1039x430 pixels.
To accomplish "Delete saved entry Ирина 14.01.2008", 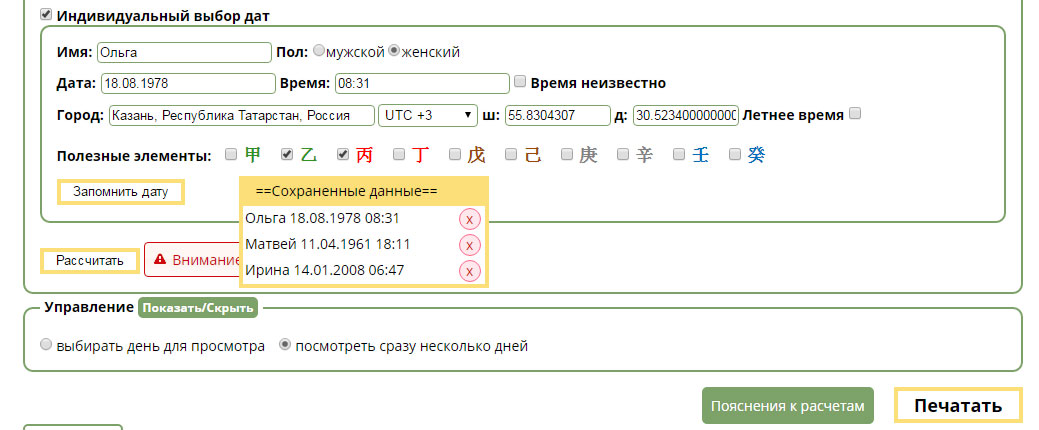I will (x=469, y=271).
